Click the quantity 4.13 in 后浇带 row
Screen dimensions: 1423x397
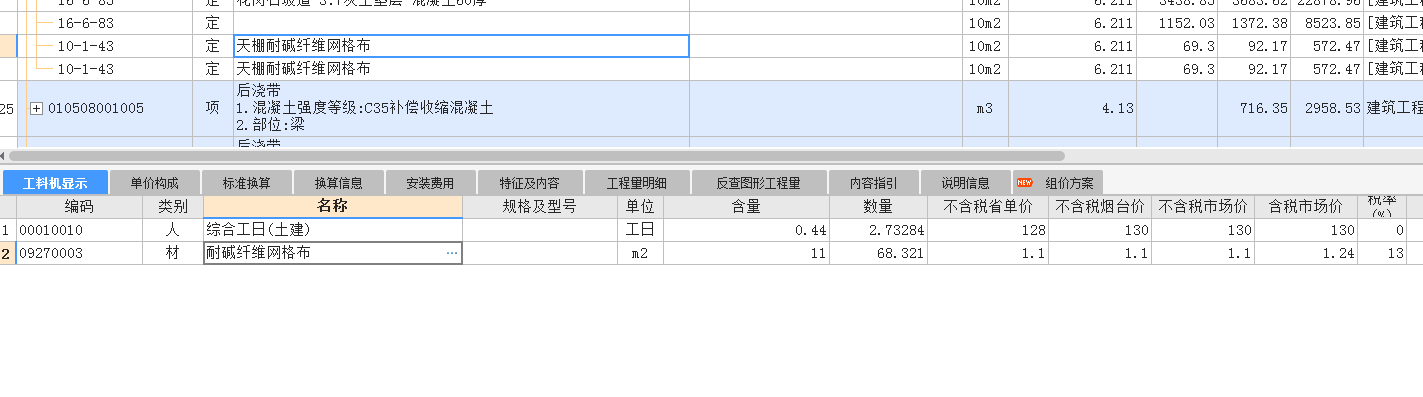(1072, 109)
